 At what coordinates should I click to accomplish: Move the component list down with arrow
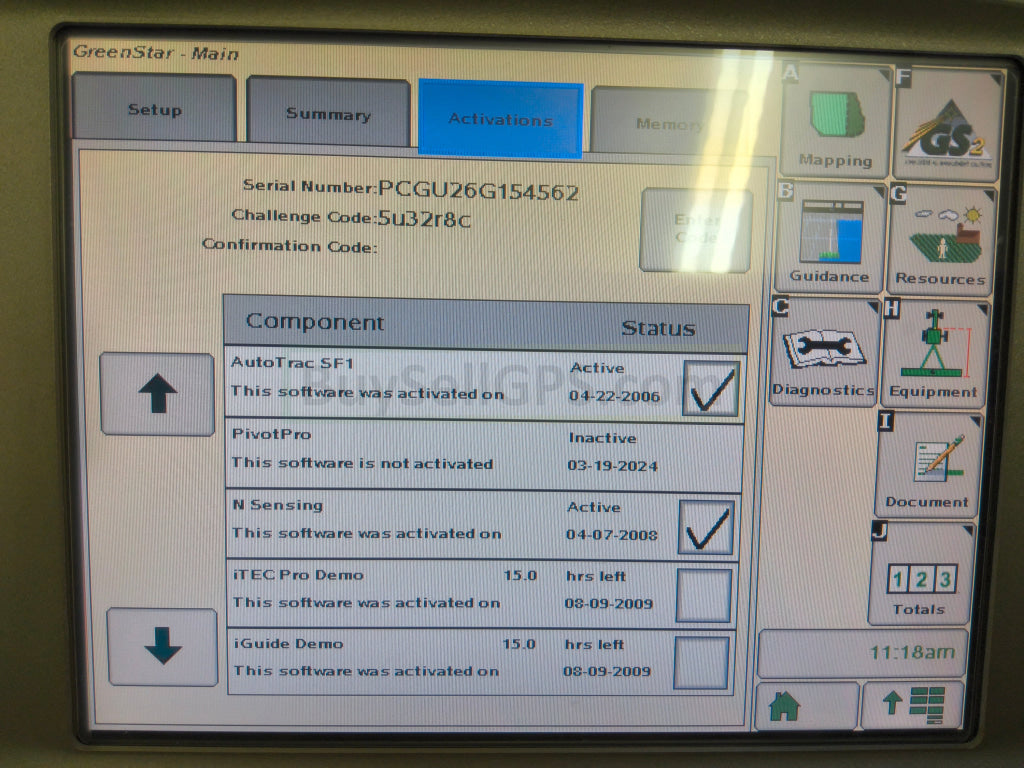163,647
